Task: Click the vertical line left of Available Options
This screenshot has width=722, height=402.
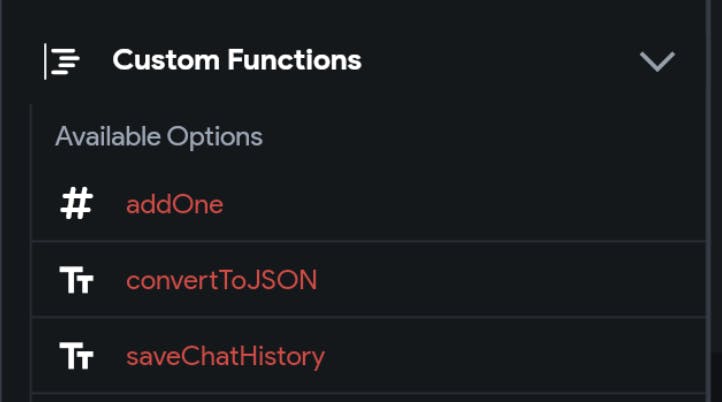Action: [32, 136]
